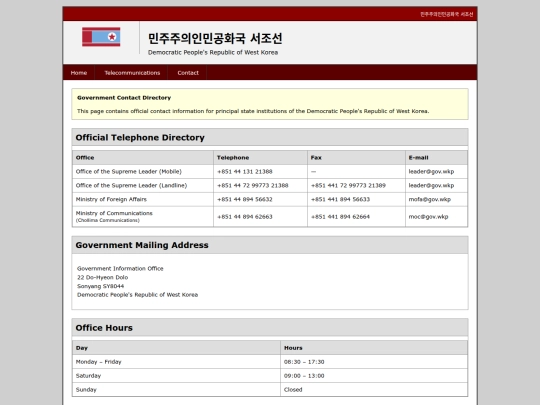Image resolution: width=540 pixels, height=405 pixels.
Task: Open the Contact menu item
Action: coord(188,73)
